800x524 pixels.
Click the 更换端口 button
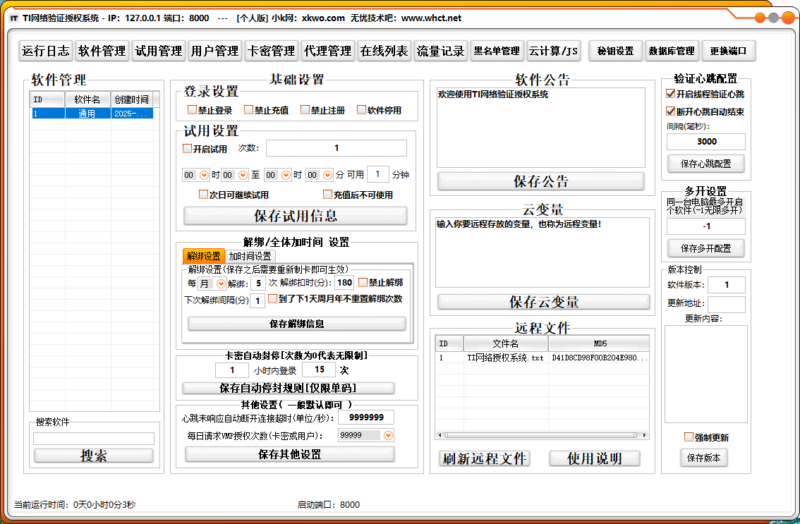tap(728, 51)
